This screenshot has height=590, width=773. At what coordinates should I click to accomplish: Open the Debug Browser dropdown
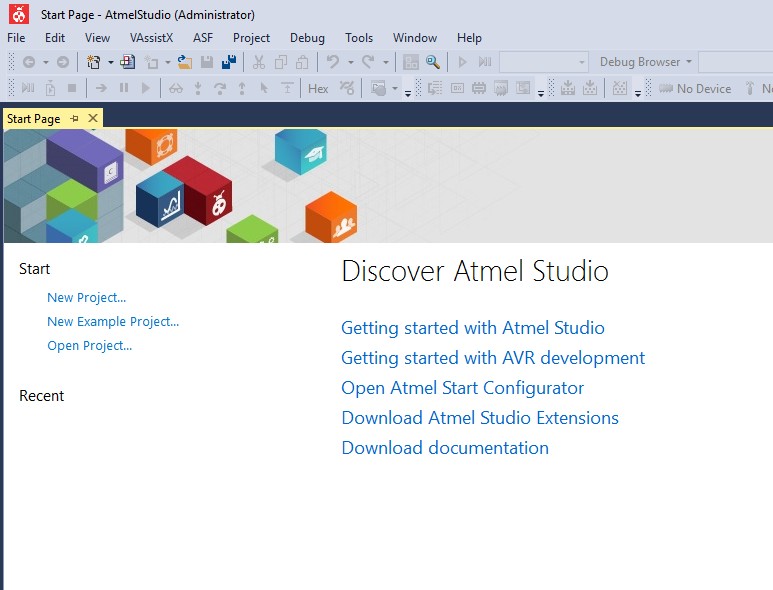[x=645, y=62]
